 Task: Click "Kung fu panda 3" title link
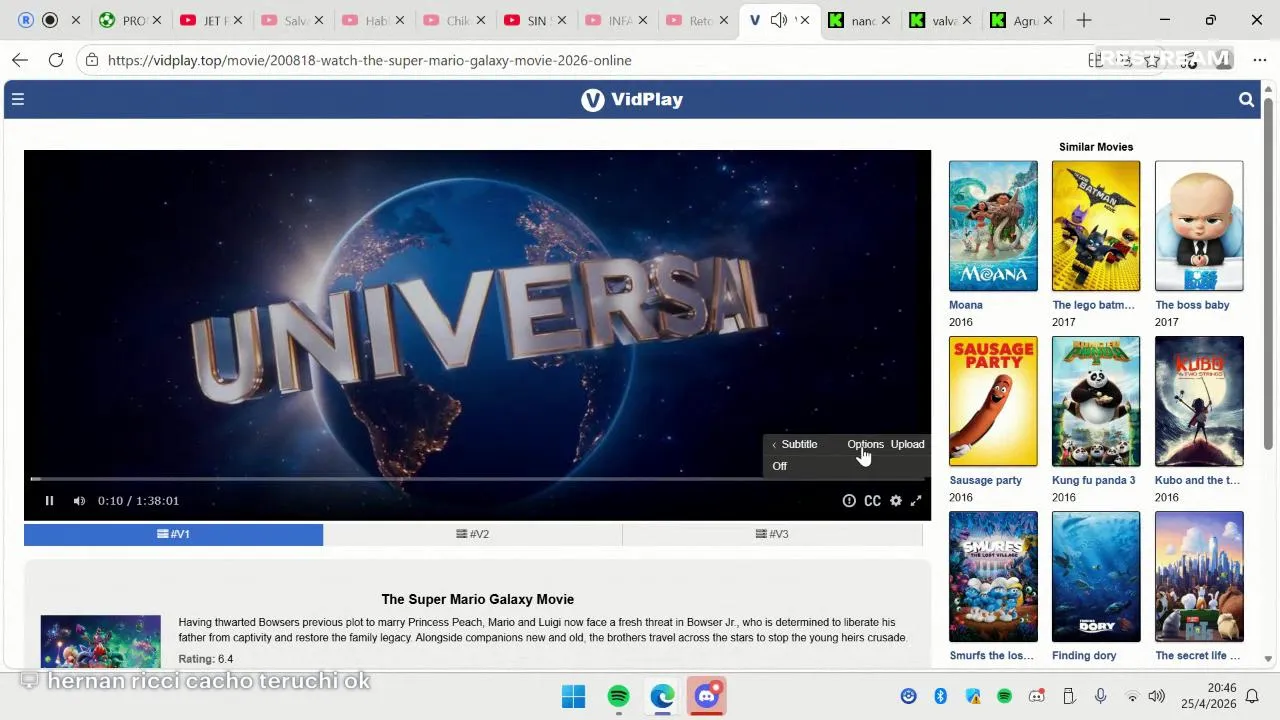pyautogui.click(x=1093, y=480)
